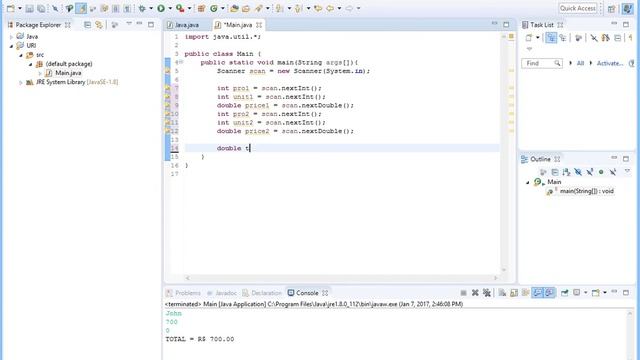The width and height of the screenshot is (640, 360).
Task: Toggle Link with Editor in Package Explorer
Action: (x=99, y=25)
